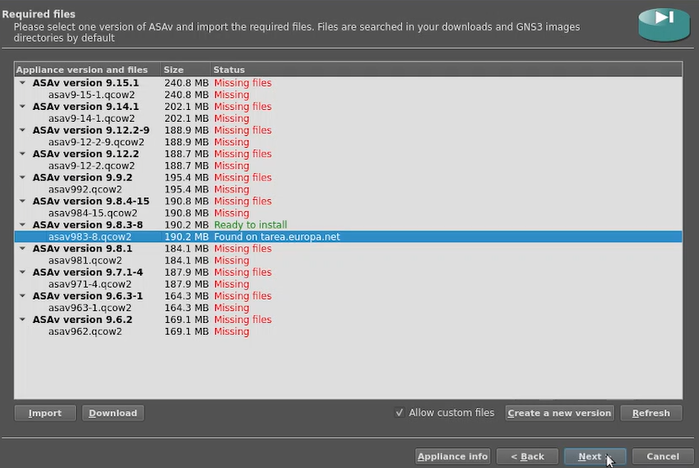Image resolution: width=699 pixels, height=468 pixels.
Task: Select the asav984-15.qcow2 file row
Action: click(348, 213)
